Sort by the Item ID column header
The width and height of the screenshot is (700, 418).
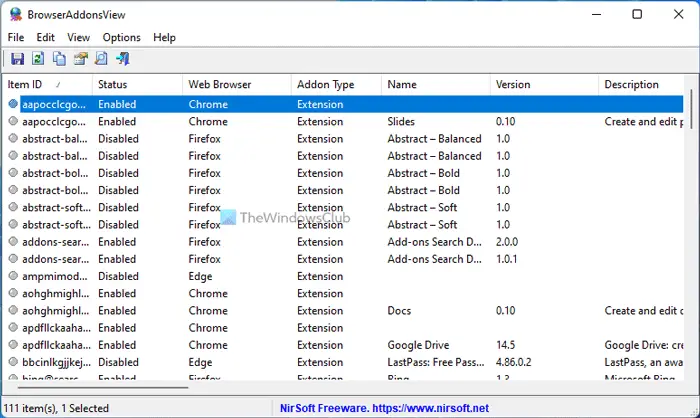[47, 84]
